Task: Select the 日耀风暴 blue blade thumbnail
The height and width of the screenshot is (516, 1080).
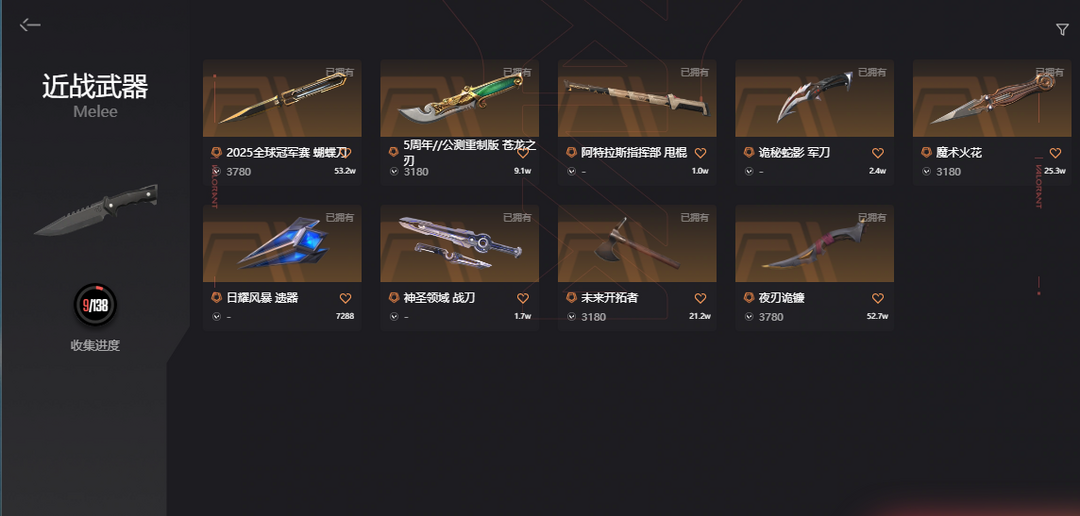Action: tap(282, 243)
